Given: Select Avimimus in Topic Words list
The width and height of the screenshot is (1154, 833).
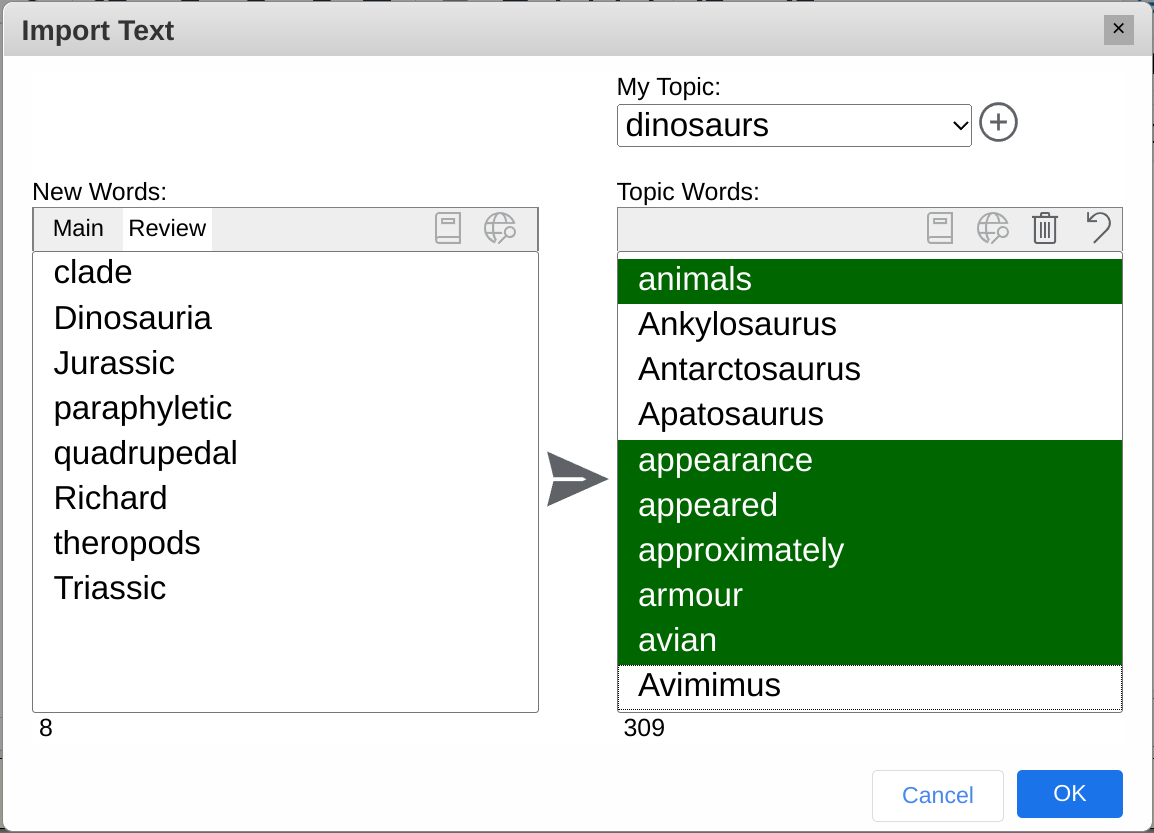Looking at the screenshot, I should [870, 687].
